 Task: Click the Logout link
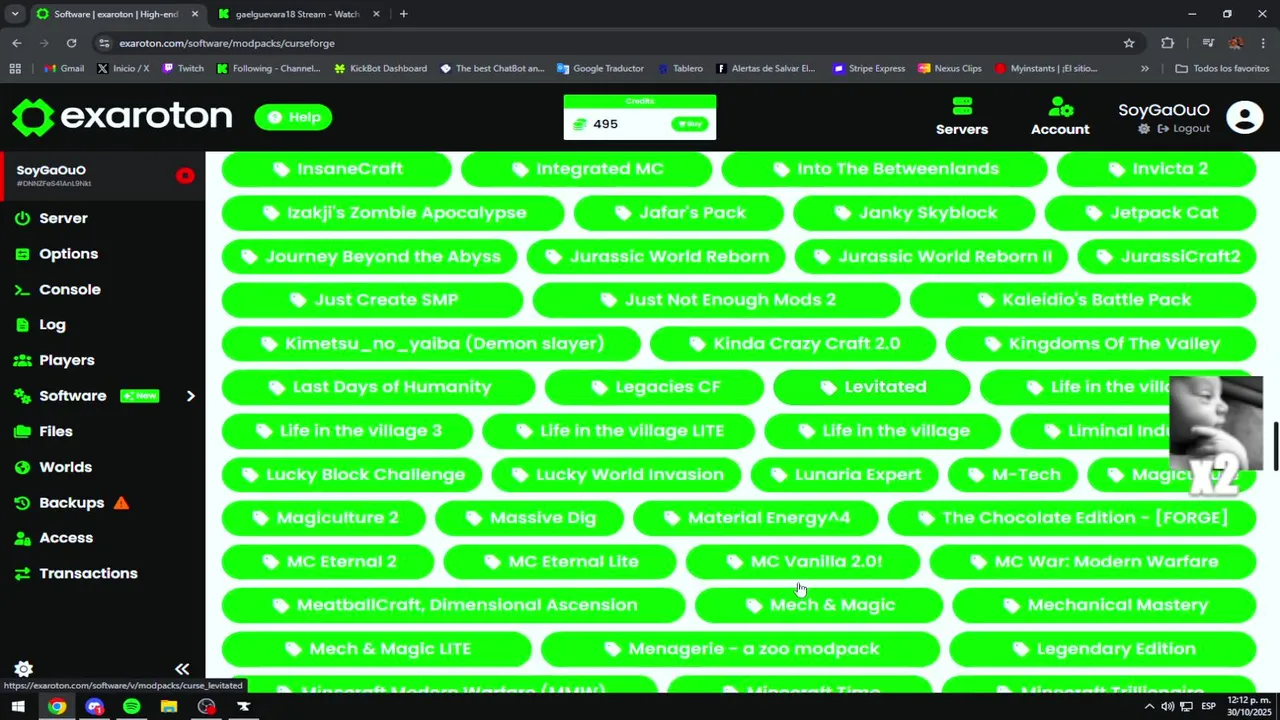[x=1184, y=129]
